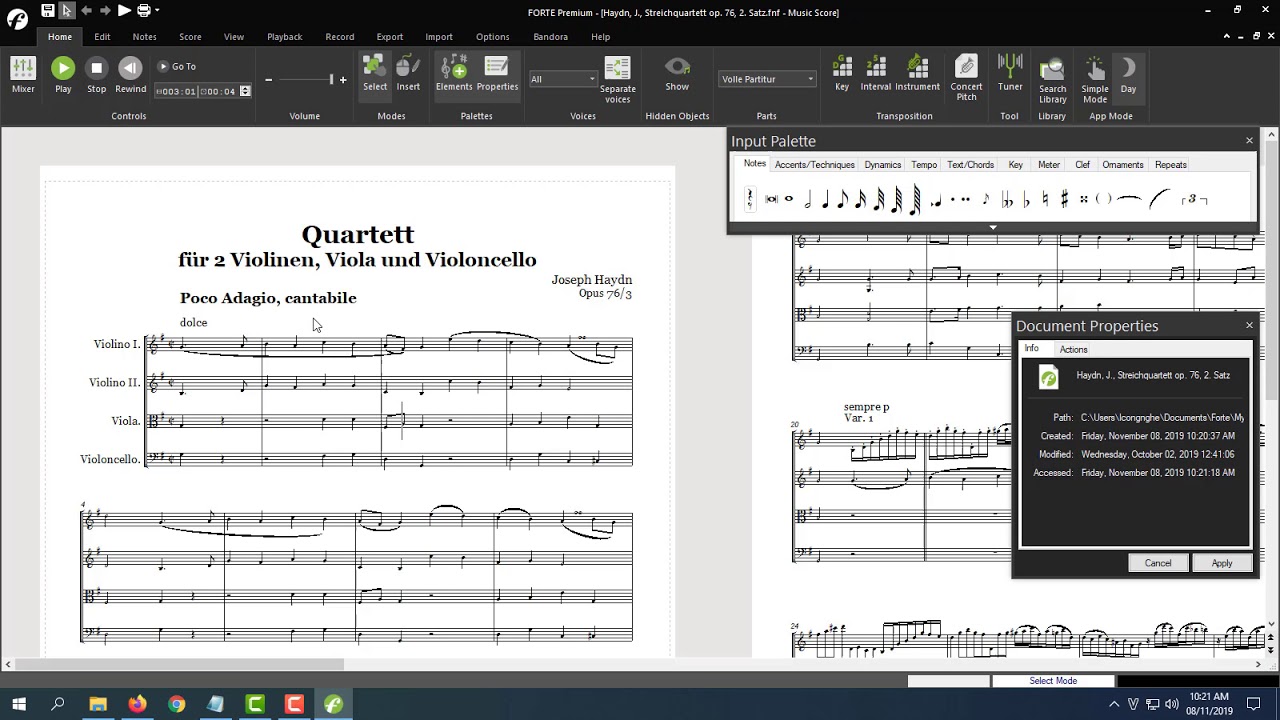Open Firefox from the taskbar

point(137,704)
